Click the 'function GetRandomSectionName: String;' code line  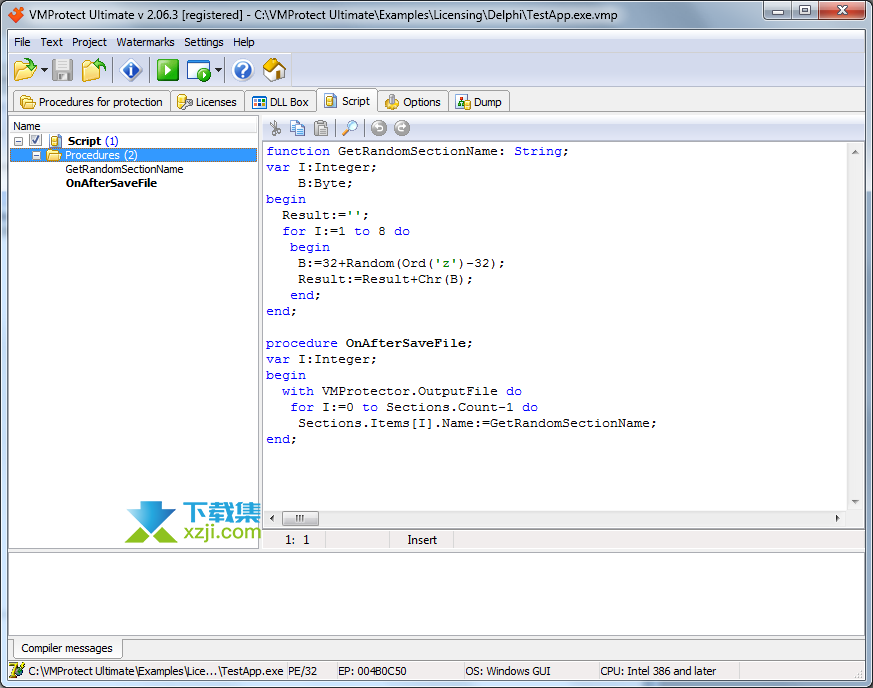tap(417, 151)
